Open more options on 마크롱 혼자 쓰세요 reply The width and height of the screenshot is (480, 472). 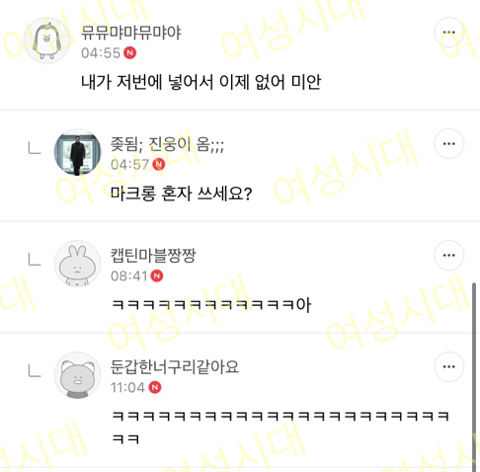tap(449, 144)
